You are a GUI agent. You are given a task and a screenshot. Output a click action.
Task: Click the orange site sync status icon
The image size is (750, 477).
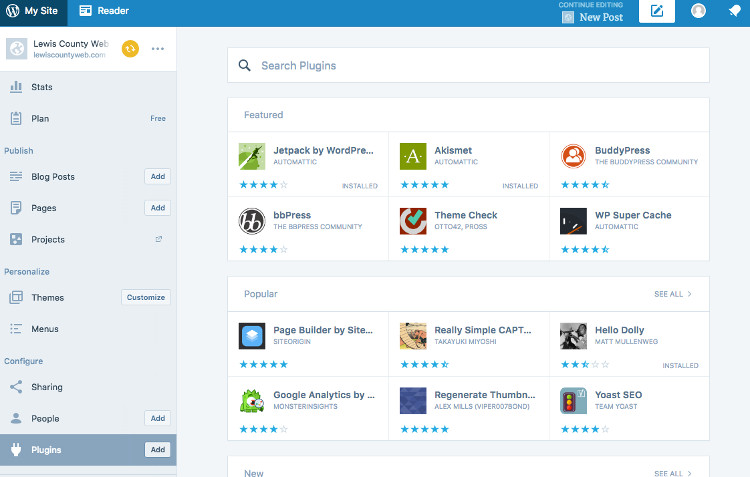(130, 48)
